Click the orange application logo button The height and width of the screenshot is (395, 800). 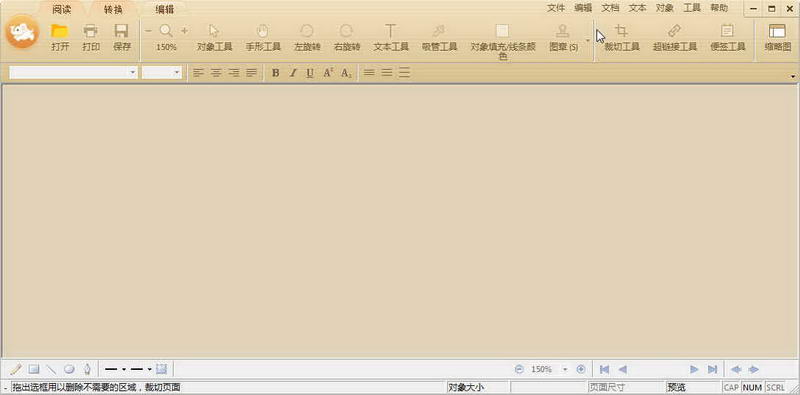click(x=22, y=33)
